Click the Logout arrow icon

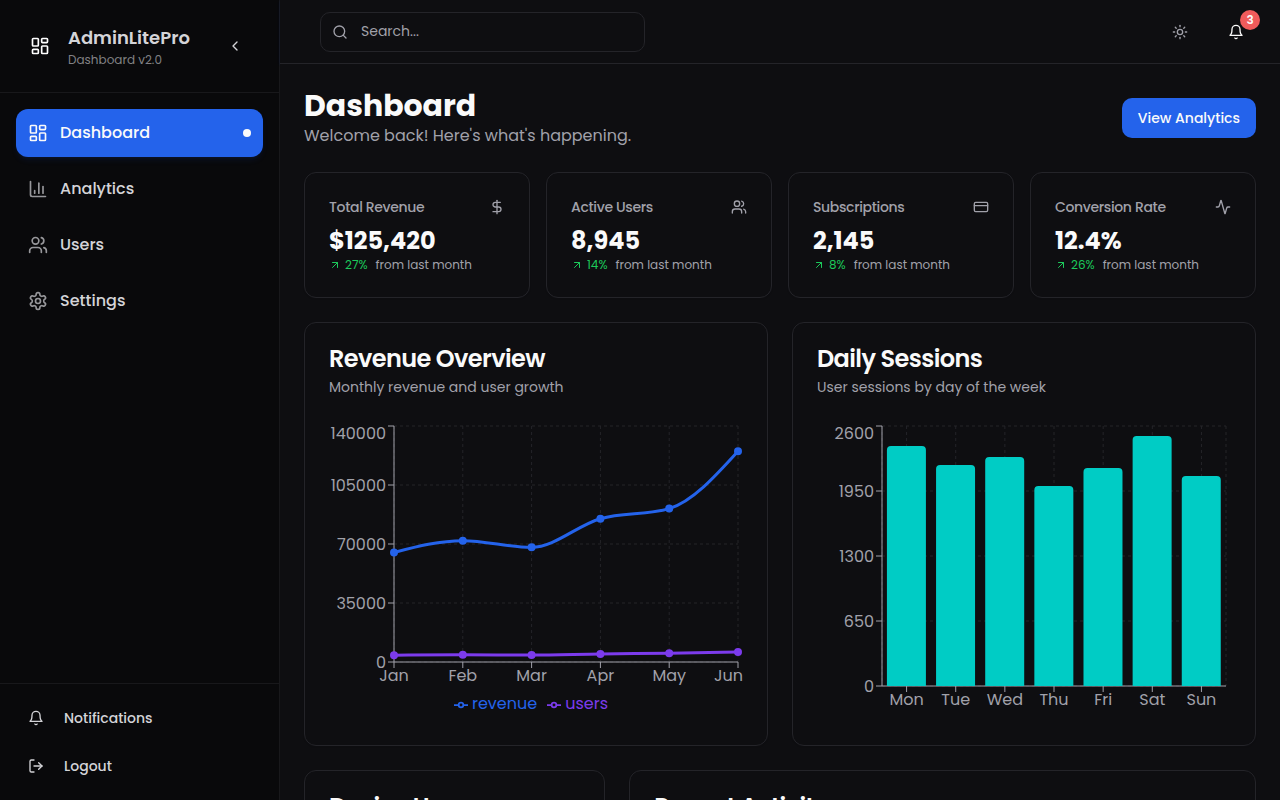point(36,766)
